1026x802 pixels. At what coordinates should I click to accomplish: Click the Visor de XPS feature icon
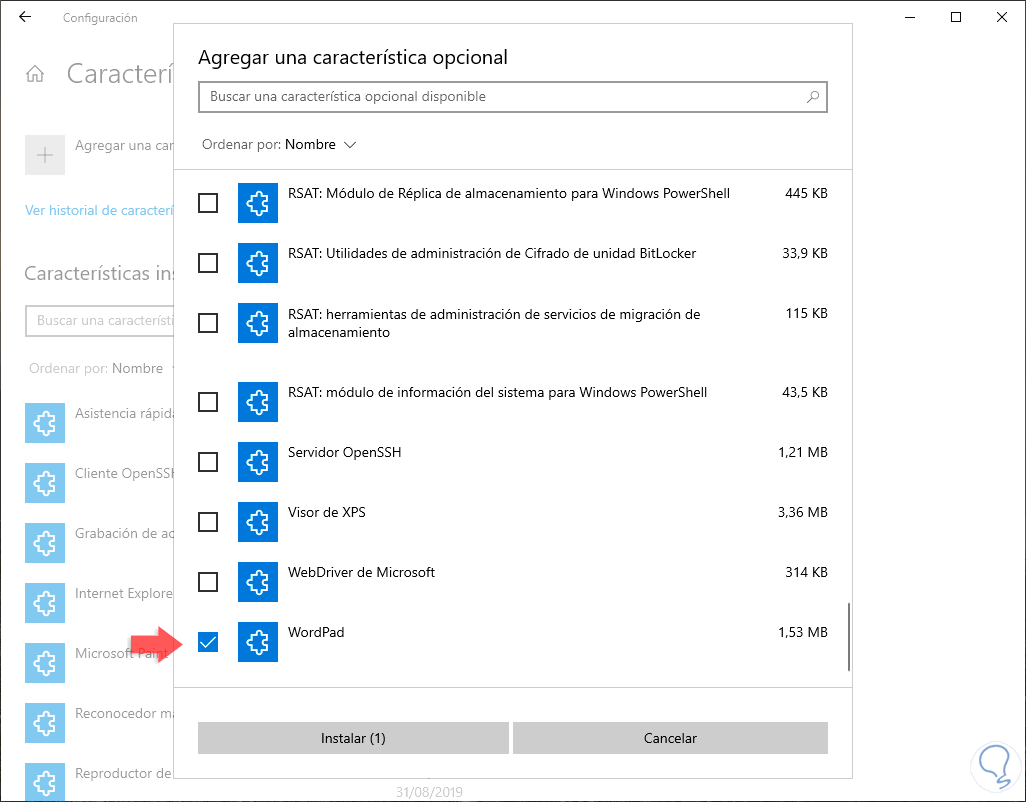click(x=257, y=522)
